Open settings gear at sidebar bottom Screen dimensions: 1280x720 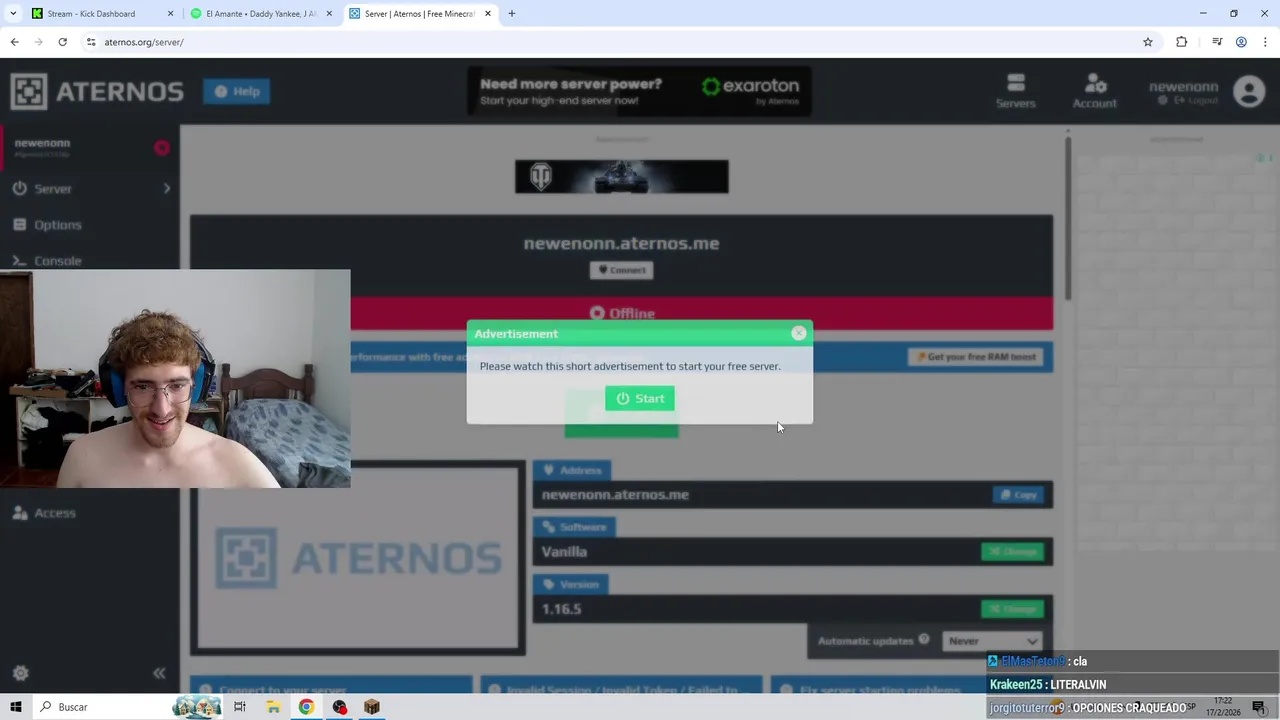pyautogui.click(x=20, y=673)
